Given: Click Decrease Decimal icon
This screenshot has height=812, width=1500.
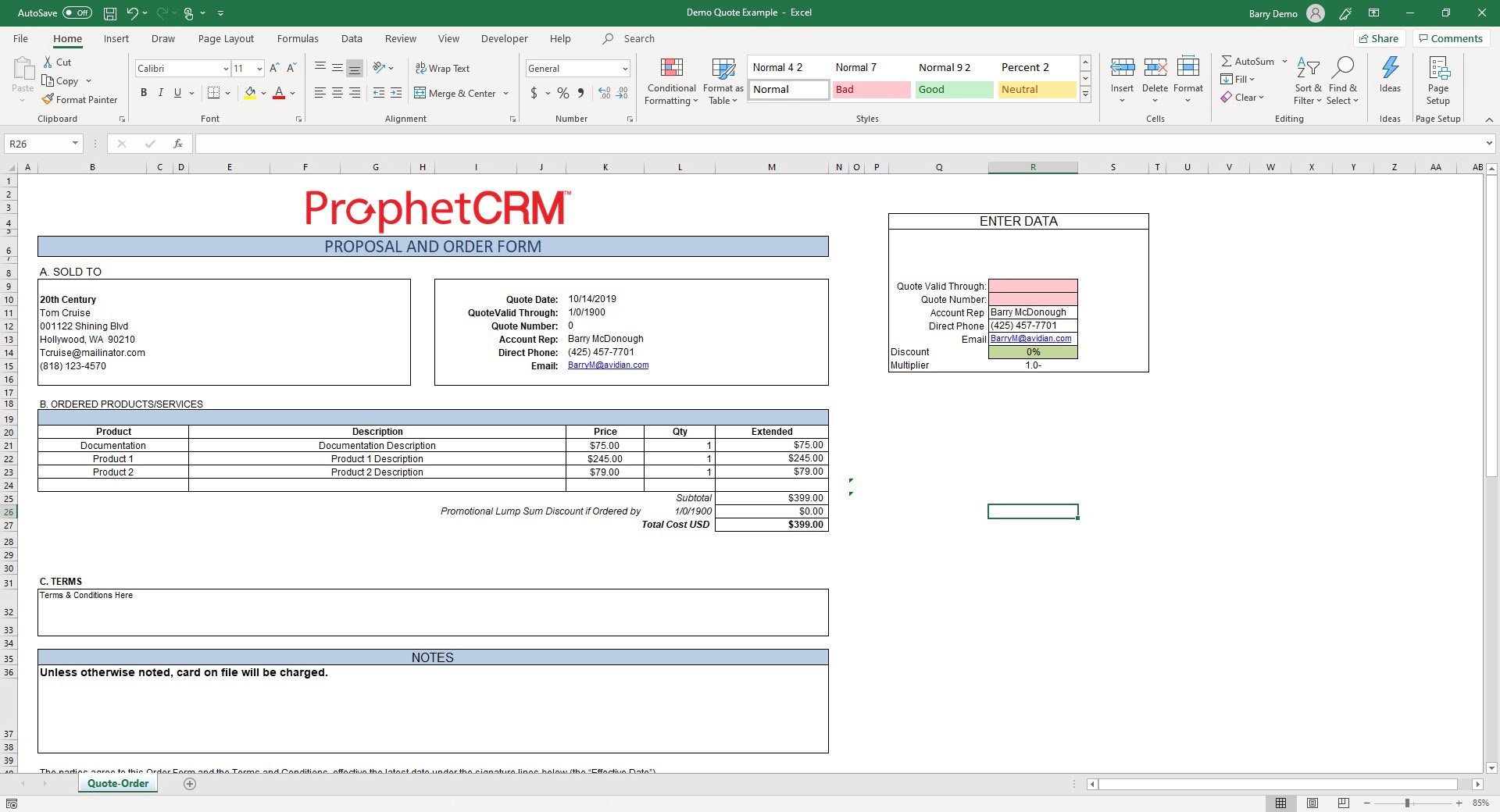Looking at the screenshot, I should (622, 93).
